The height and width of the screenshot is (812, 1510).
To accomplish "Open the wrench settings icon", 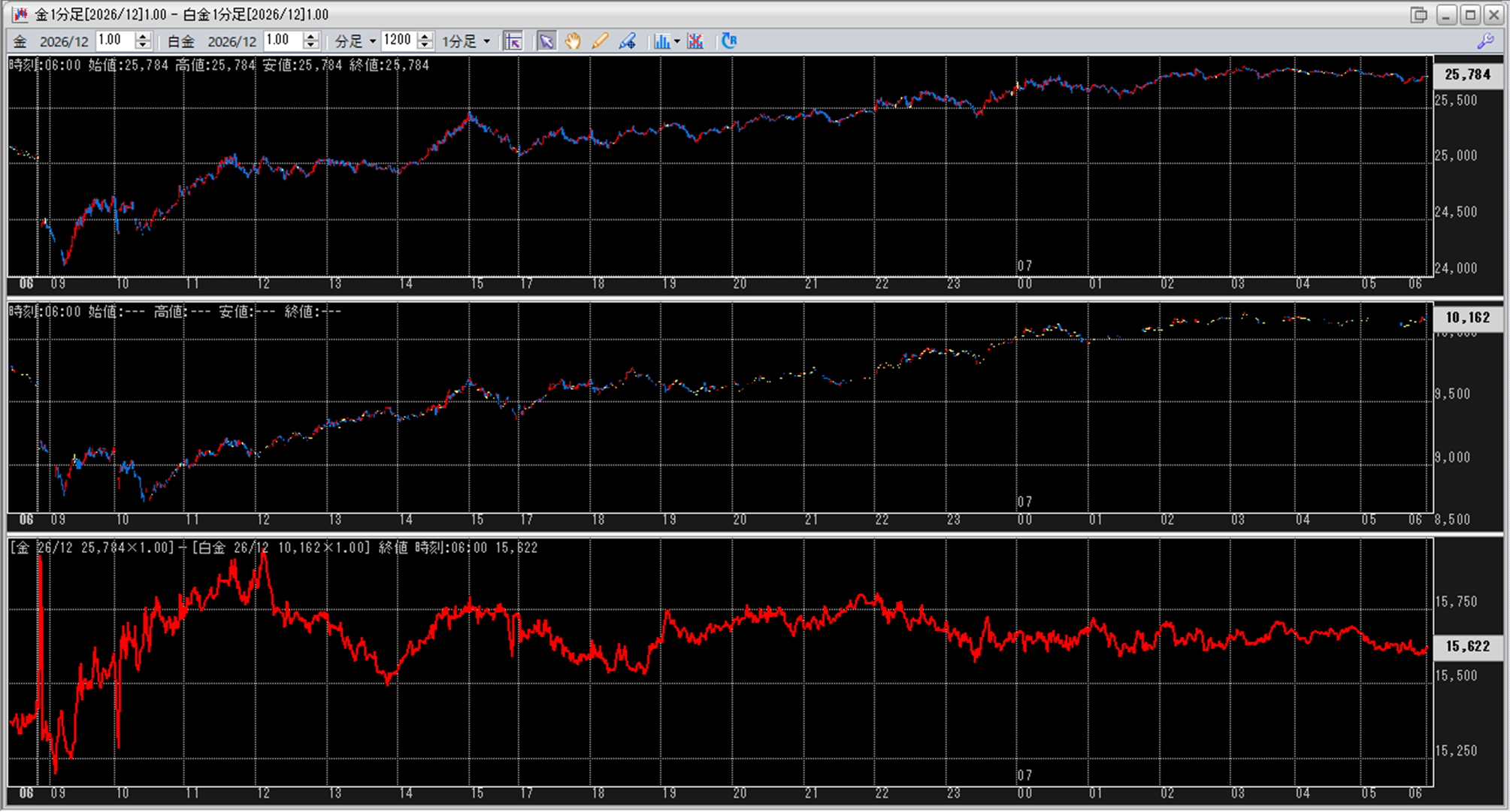I will [x=1485, y=41].
